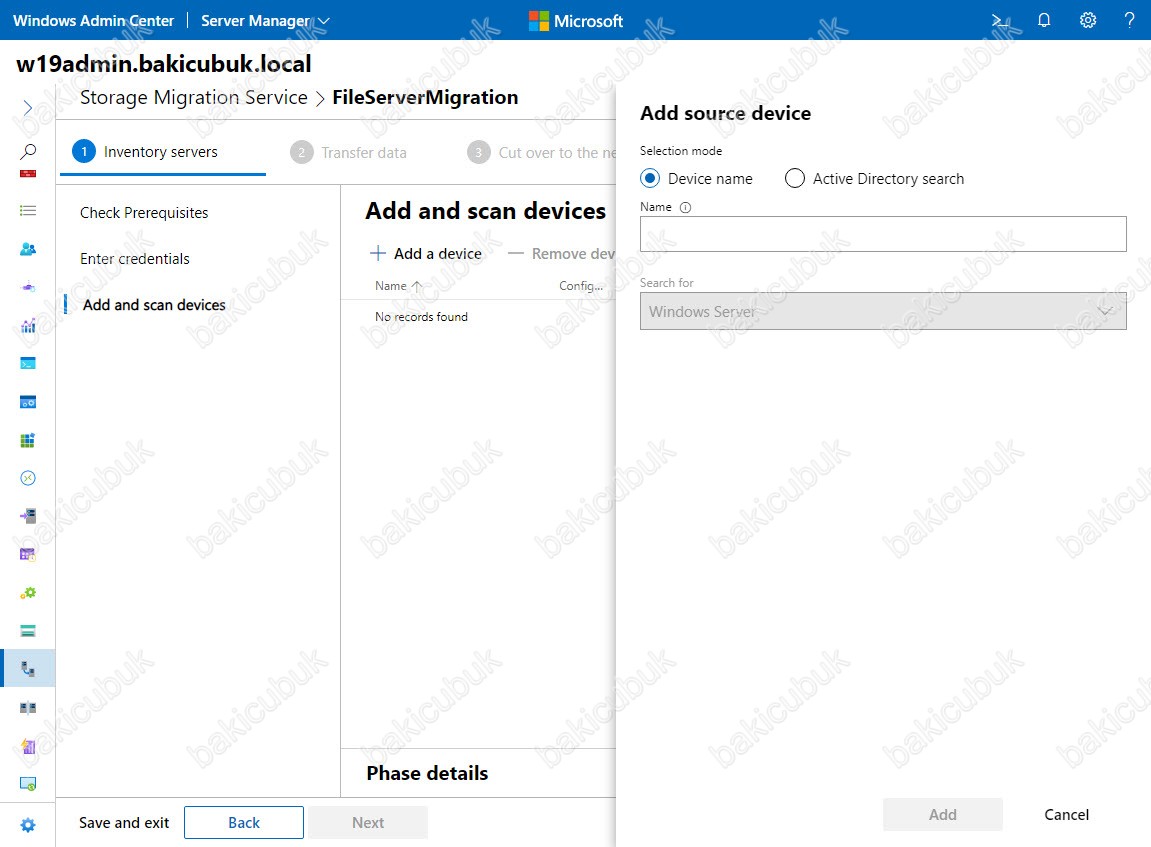Go to Transfer data step tab
Viewport: 1151px width, 847px height.
pos(349,153)
